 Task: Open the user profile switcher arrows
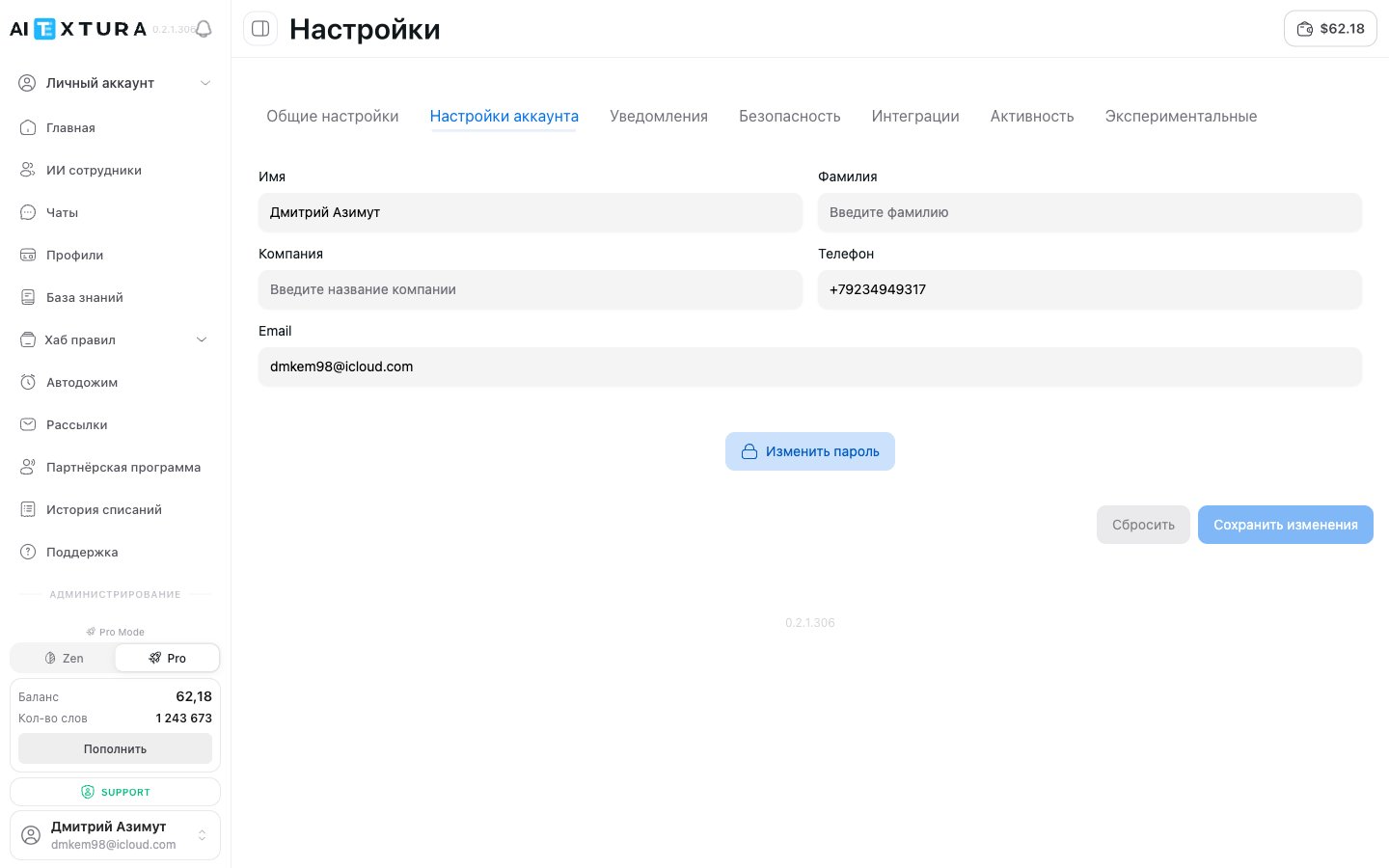tap(202, 835)
